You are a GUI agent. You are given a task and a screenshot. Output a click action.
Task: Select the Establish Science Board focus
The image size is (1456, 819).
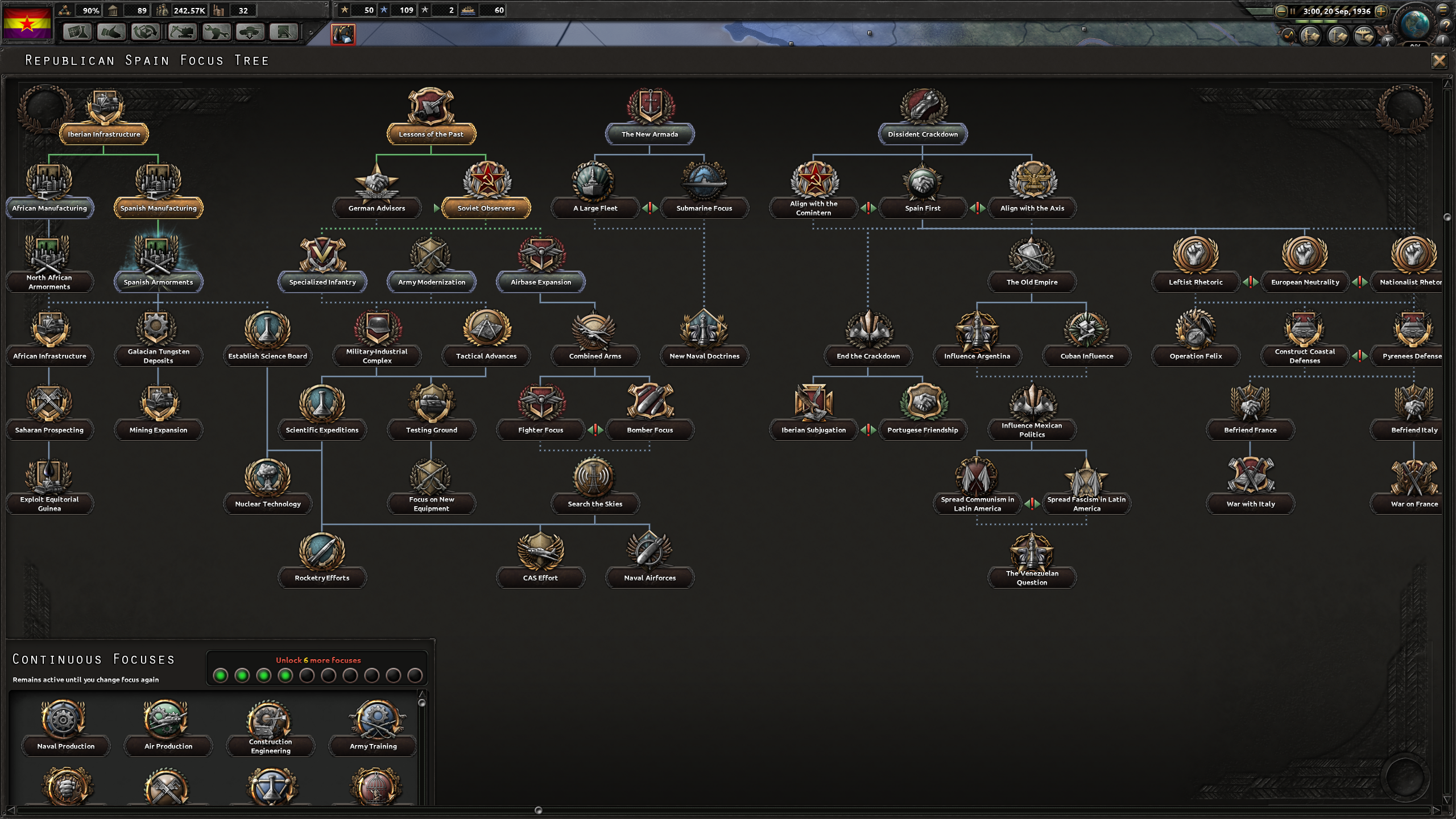click(x=267, y=338)
